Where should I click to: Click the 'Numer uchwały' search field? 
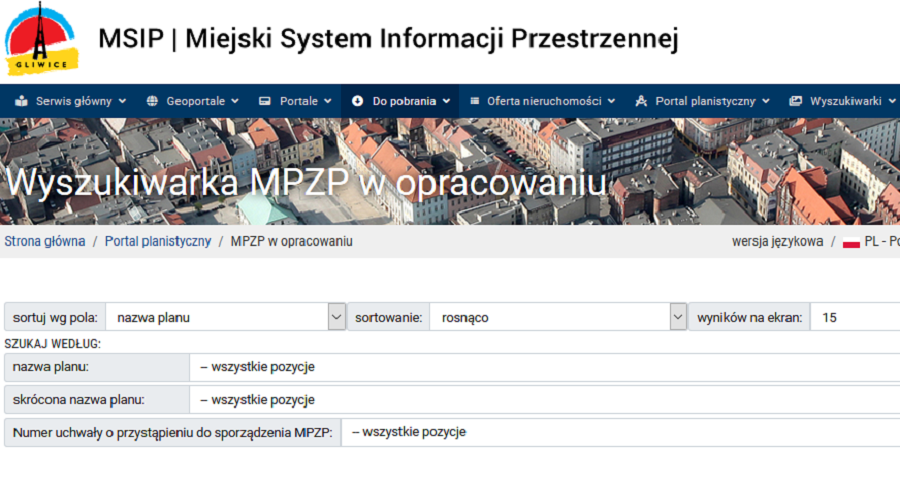pyautogui.click(x=620, y=432)
